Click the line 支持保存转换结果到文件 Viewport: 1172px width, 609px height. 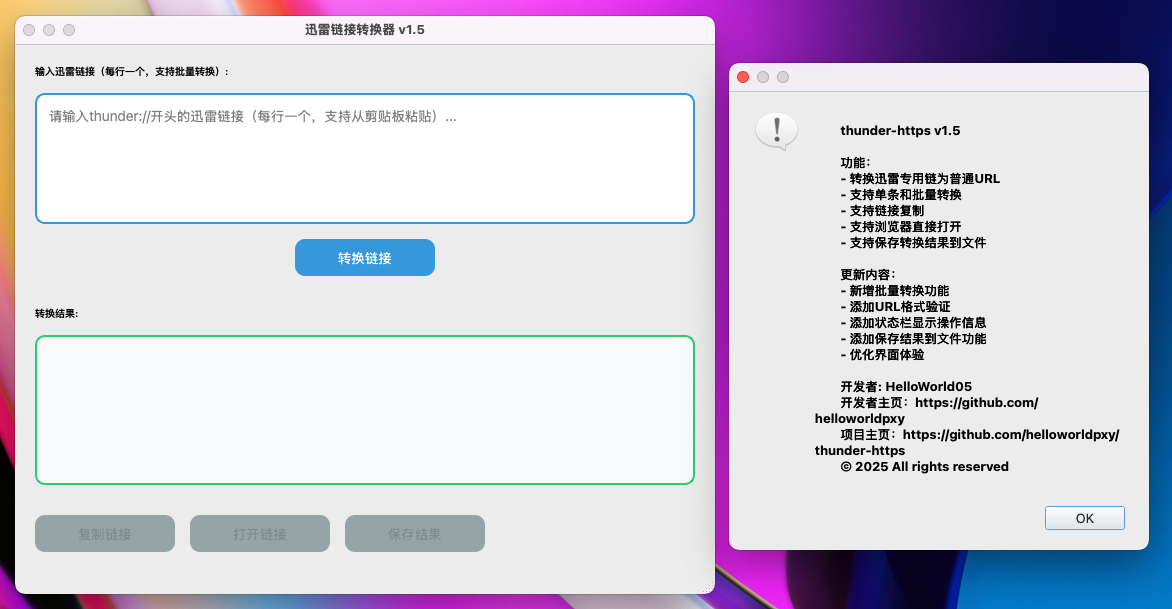[x=913, y=243]
